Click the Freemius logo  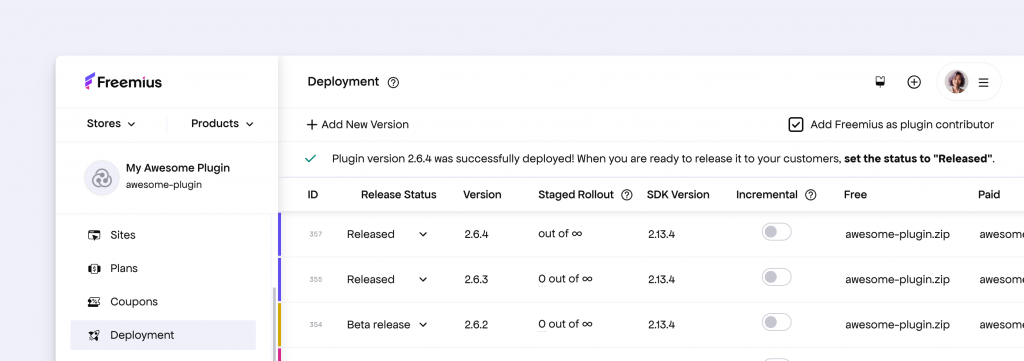pyautogui.click(x=123, y=82)
